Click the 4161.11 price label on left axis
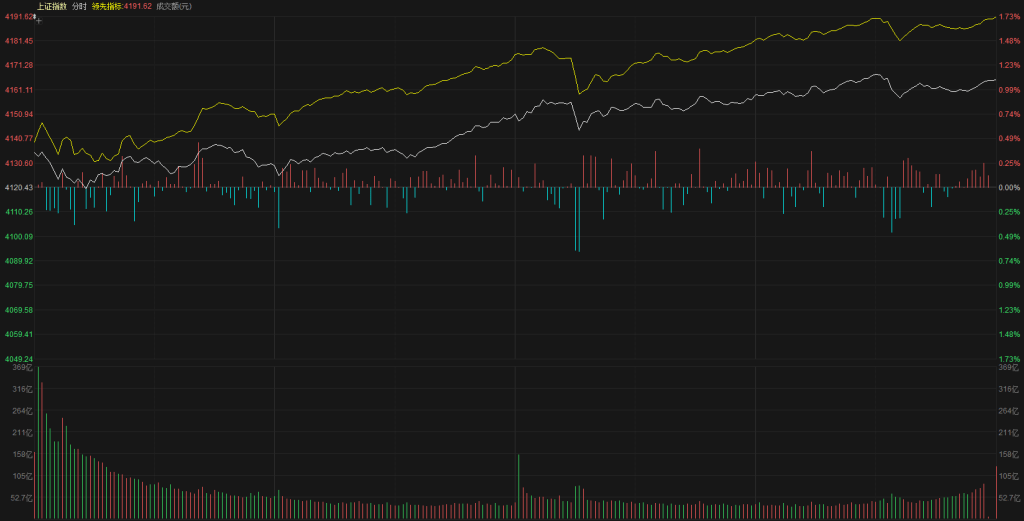The height and width of the screenshot is (521, 1024). 18,89
